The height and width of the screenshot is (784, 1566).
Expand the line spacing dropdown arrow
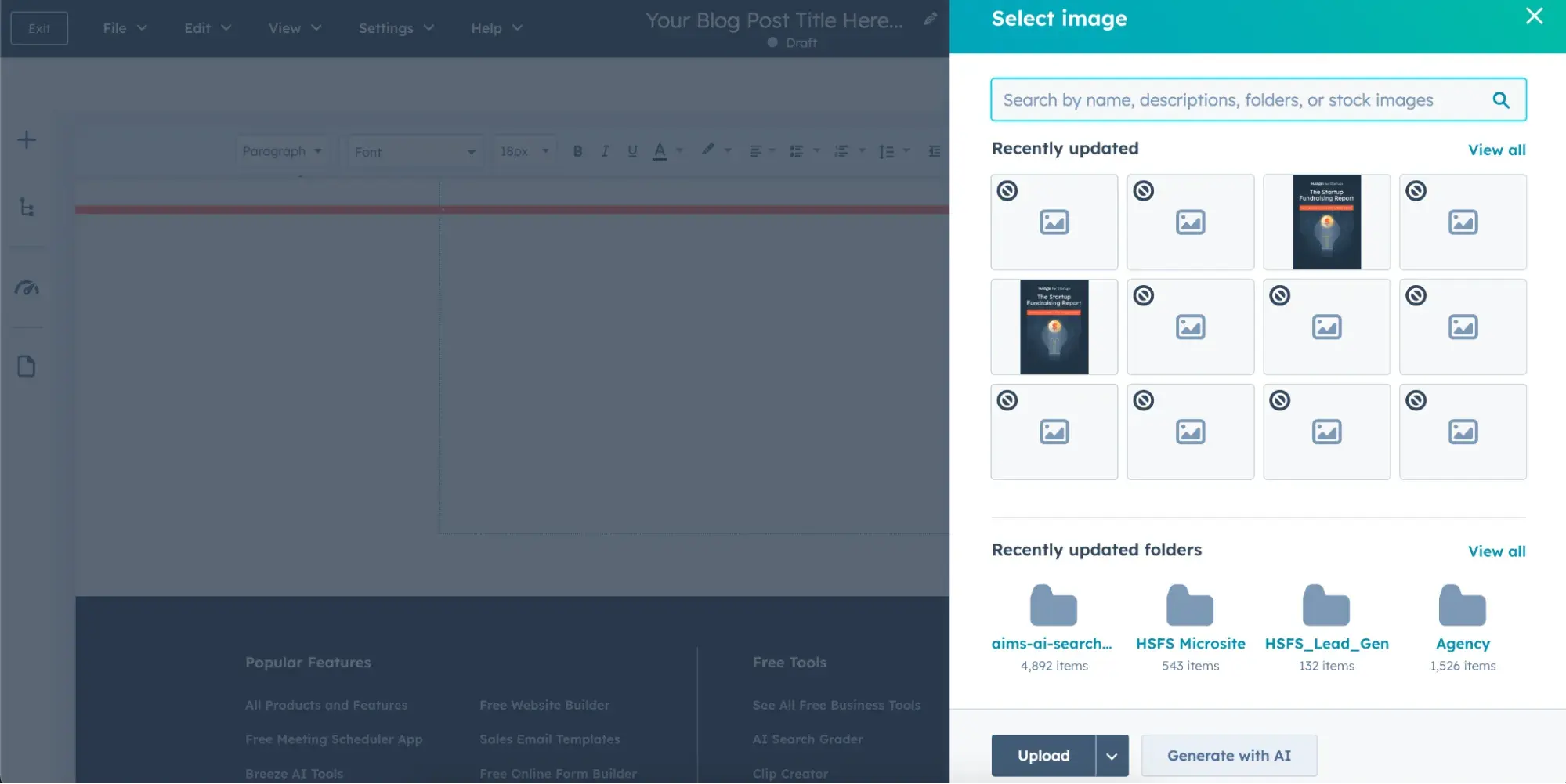tap(906, 150)
